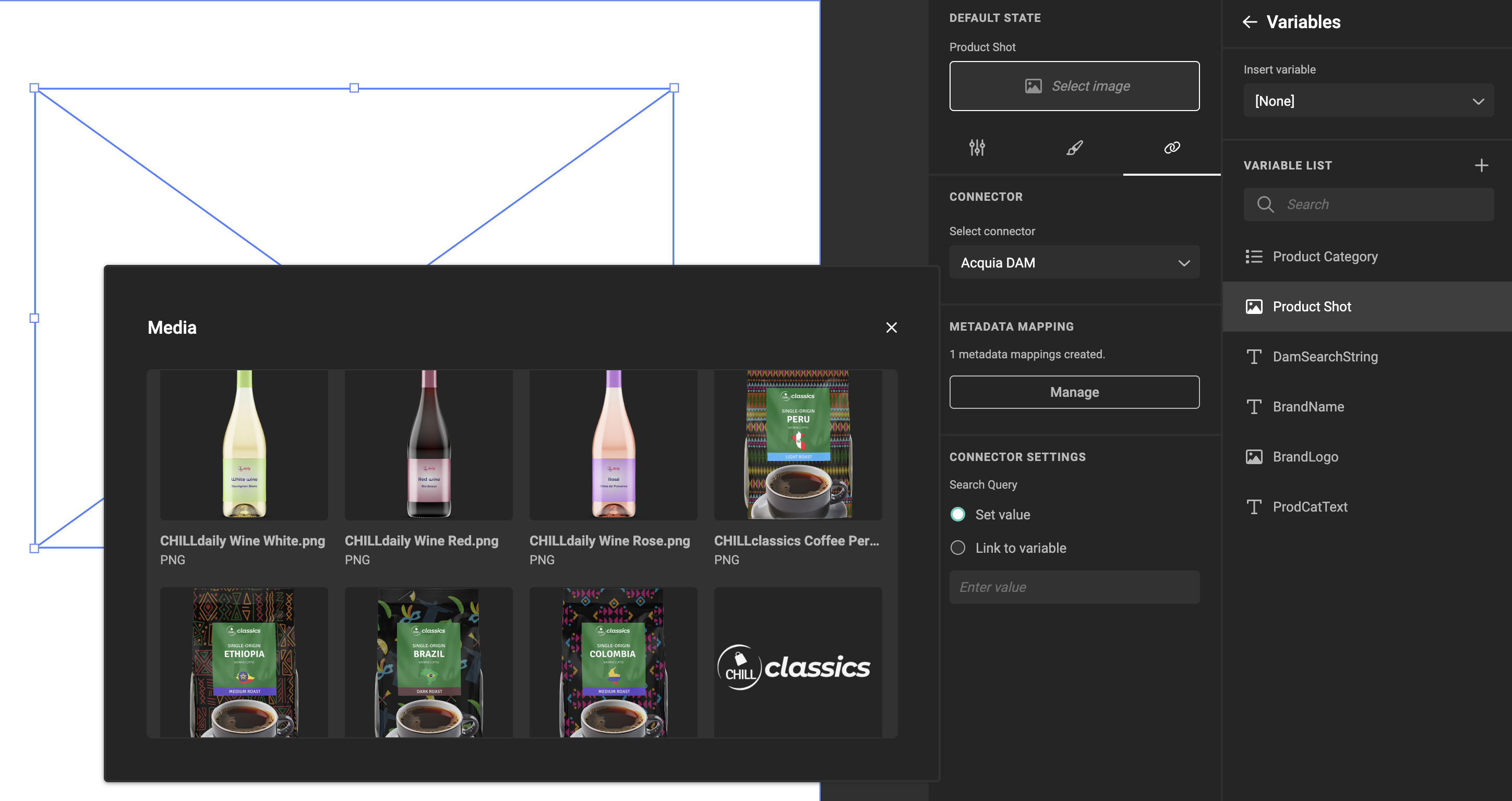Pick the CHILLdaily Wine Red thumbnail
Viewport: 1512px width, 801px height.
[x=428, y=444]
